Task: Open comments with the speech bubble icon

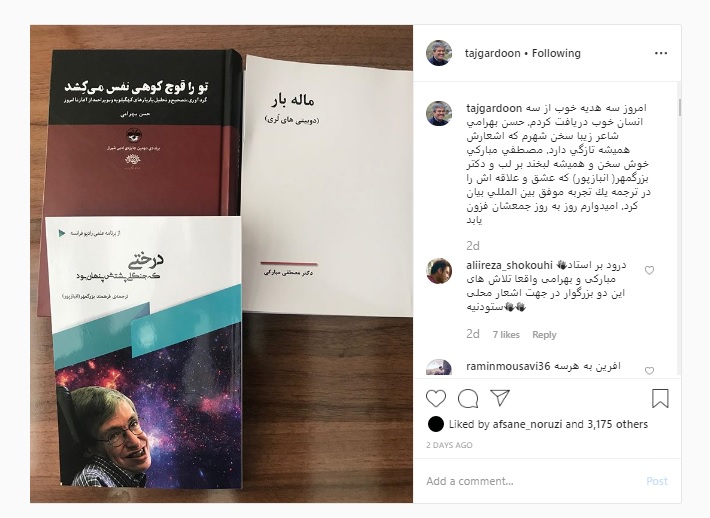Action: (x=468, y=398)
